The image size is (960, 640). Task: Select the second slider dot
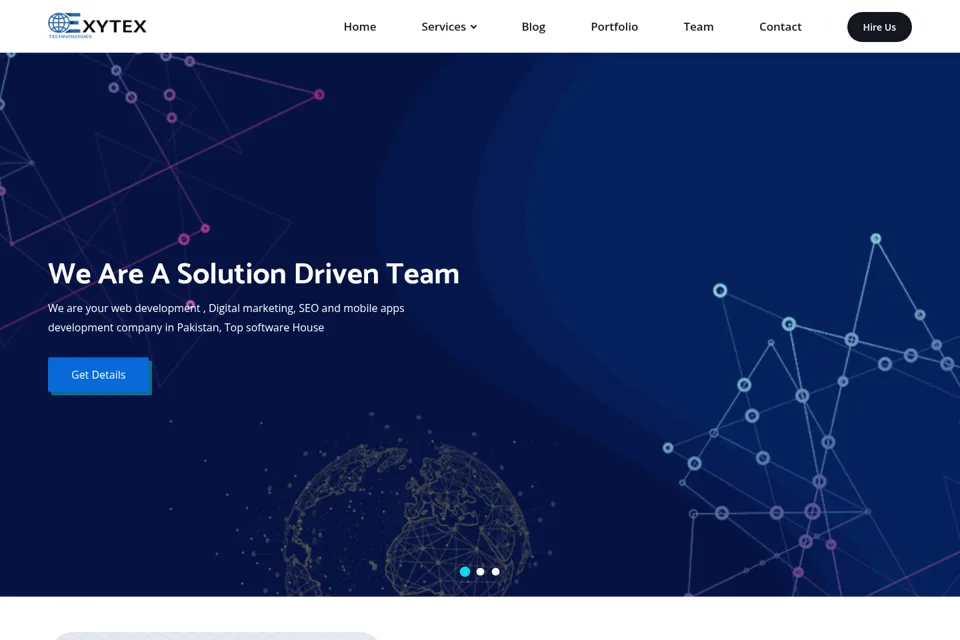pyautogui.click(x=480, y=571)
